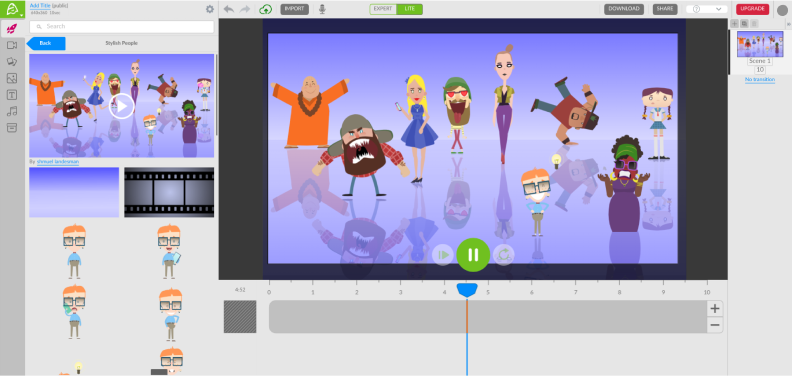Click the library panel scrollbar

pyautogui.click(x=217, y=95)
